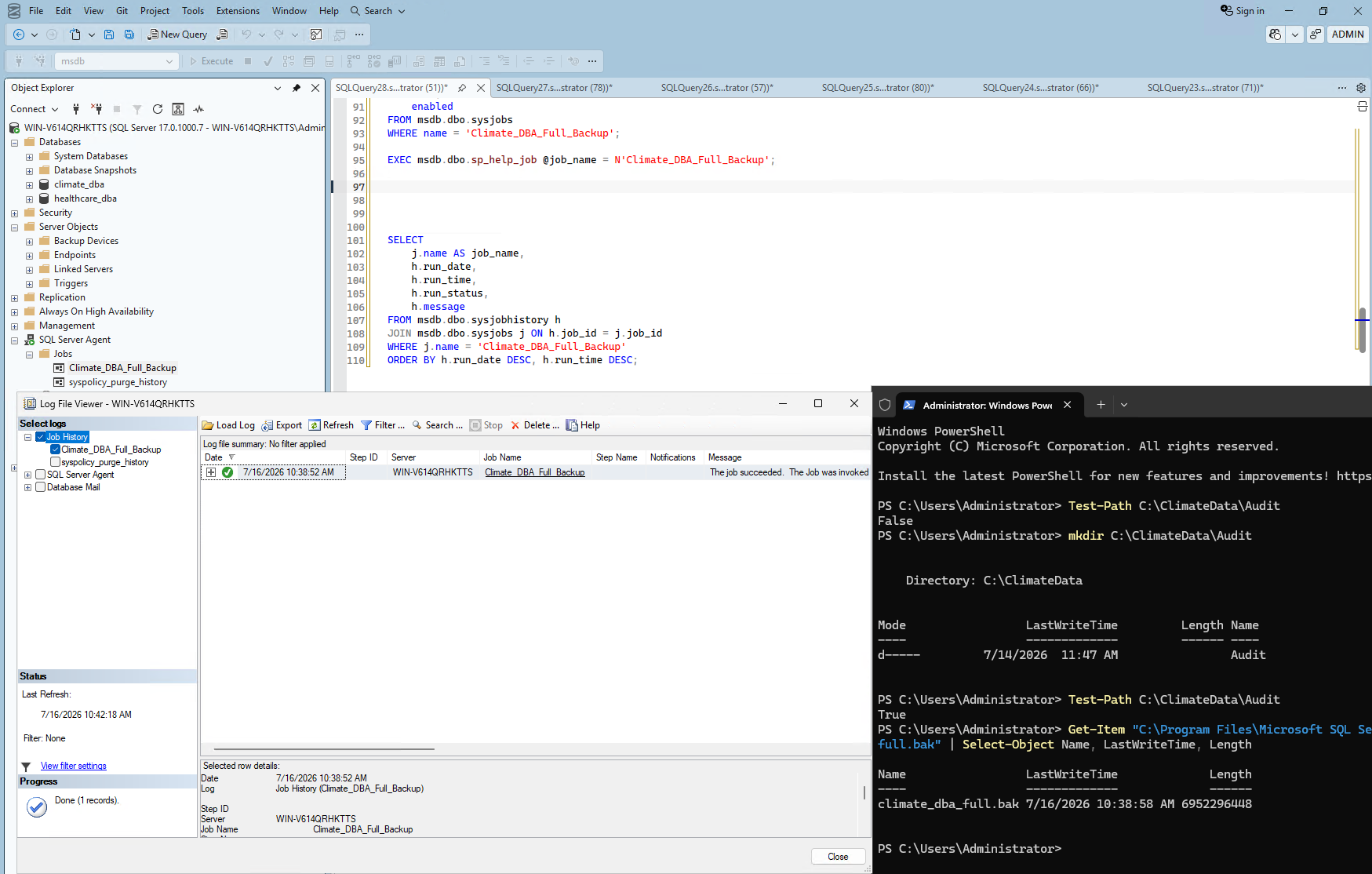Click the Navigate Backward arrow icon
Viewport: 1372px width, 874px height.
[x=19, y=35]
